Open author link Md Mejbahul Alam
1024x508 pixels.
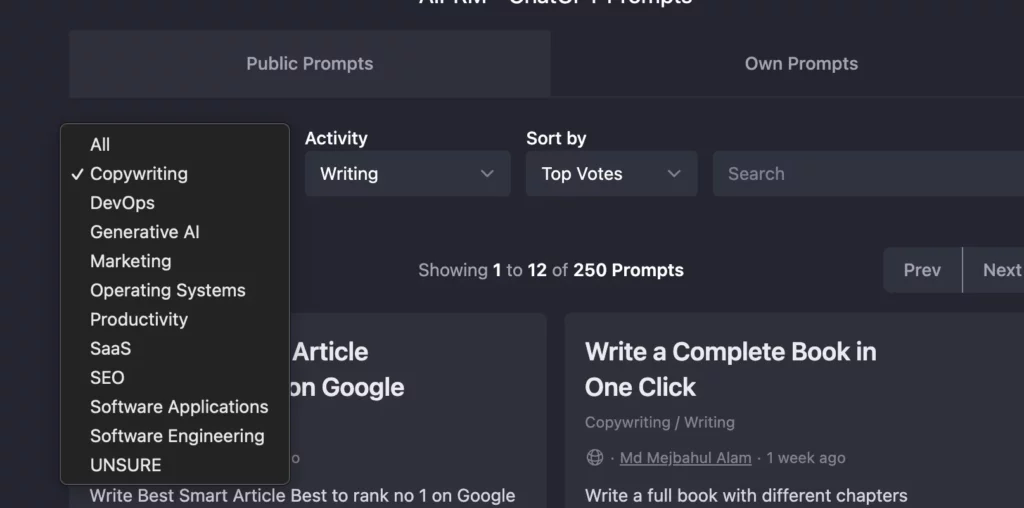(x=685, y=458)
